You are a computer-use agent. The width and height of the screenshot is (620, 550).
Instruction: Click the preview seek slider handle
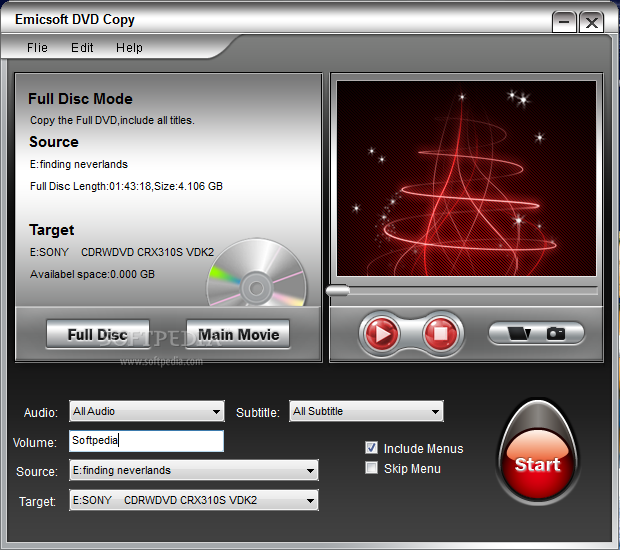click(338, 291)
